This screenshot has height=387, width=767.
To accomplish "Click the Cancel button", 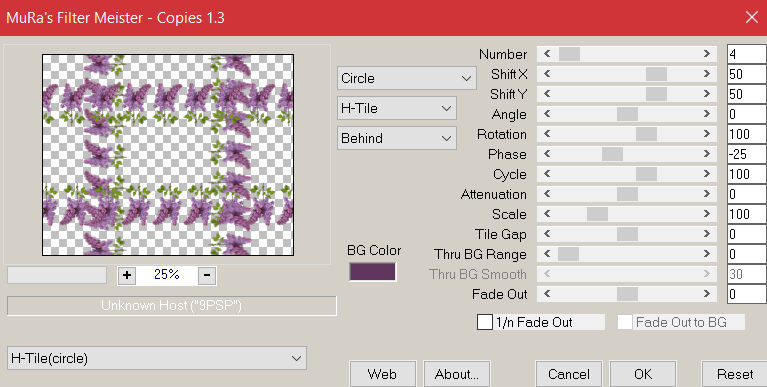I will point(568,374).
